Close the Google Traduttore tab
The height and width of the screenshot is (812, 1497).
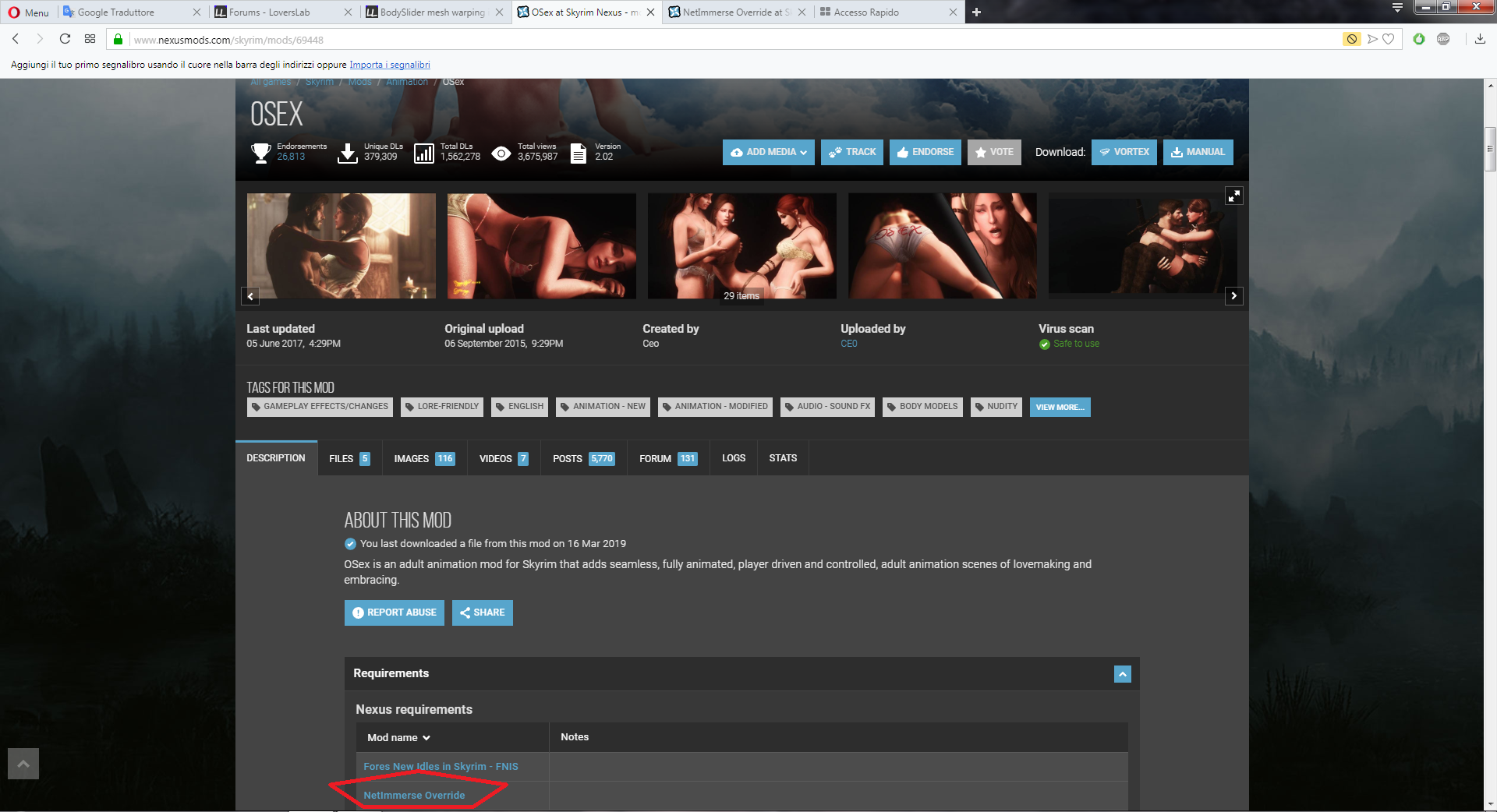pos(196,12)
